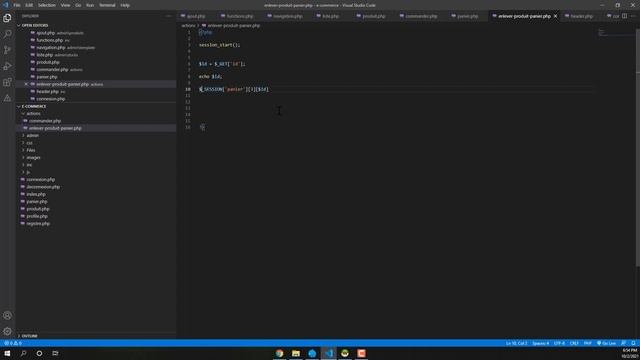Image resolution: width=640 pixels, height=360 pixels.
Task: Open the Terminal menu
Action: point(107,5)
